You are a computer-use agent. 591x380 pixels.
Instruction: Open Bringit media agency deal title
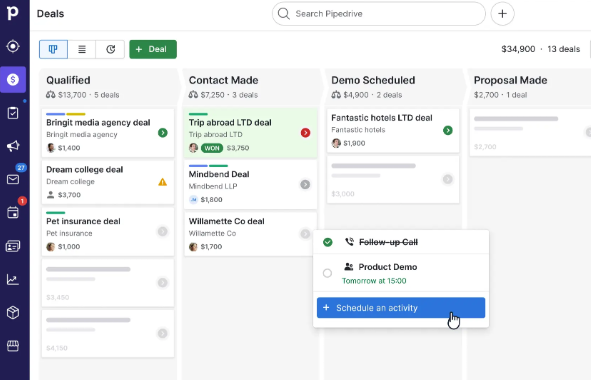tap(98, 123)
